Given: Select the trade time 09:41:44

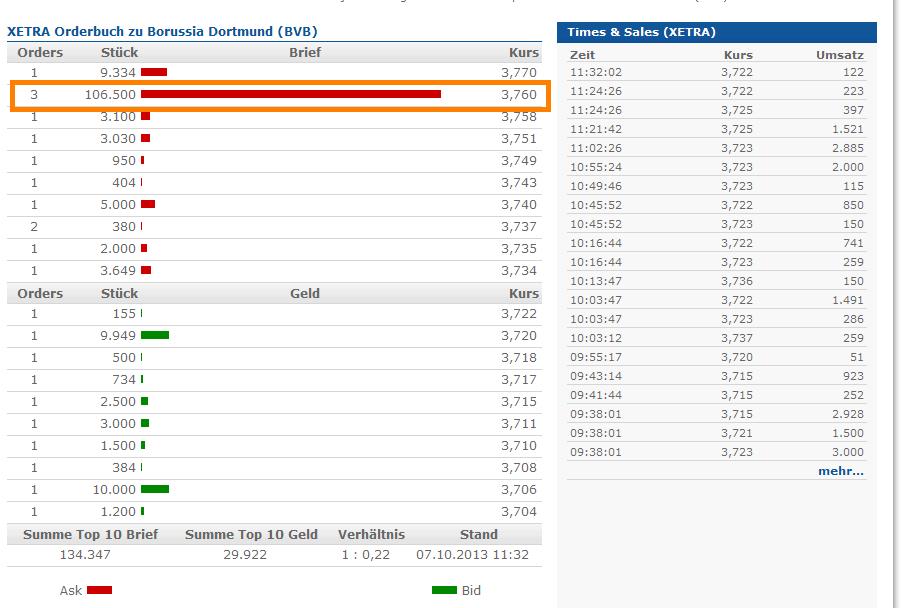Looking at the screenshot, I should coord(596,395).
